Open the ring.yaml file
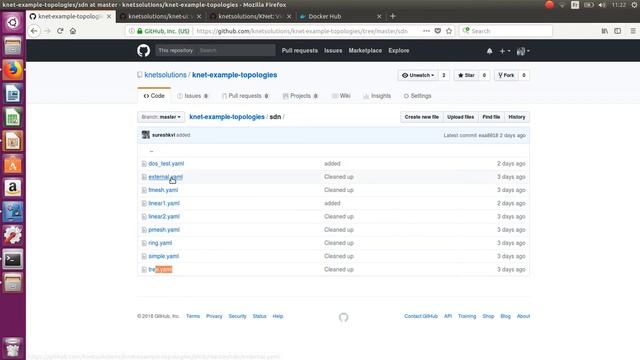The image size is (640, 360). click(x=160, y=243)
